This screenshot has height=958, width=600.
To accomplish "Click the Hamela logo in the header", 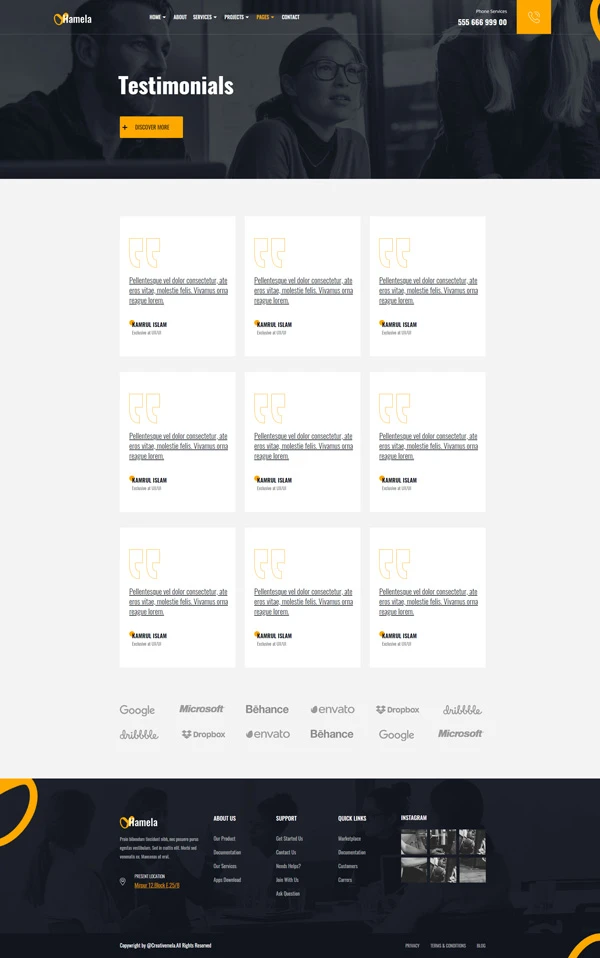I will [73, 18].
